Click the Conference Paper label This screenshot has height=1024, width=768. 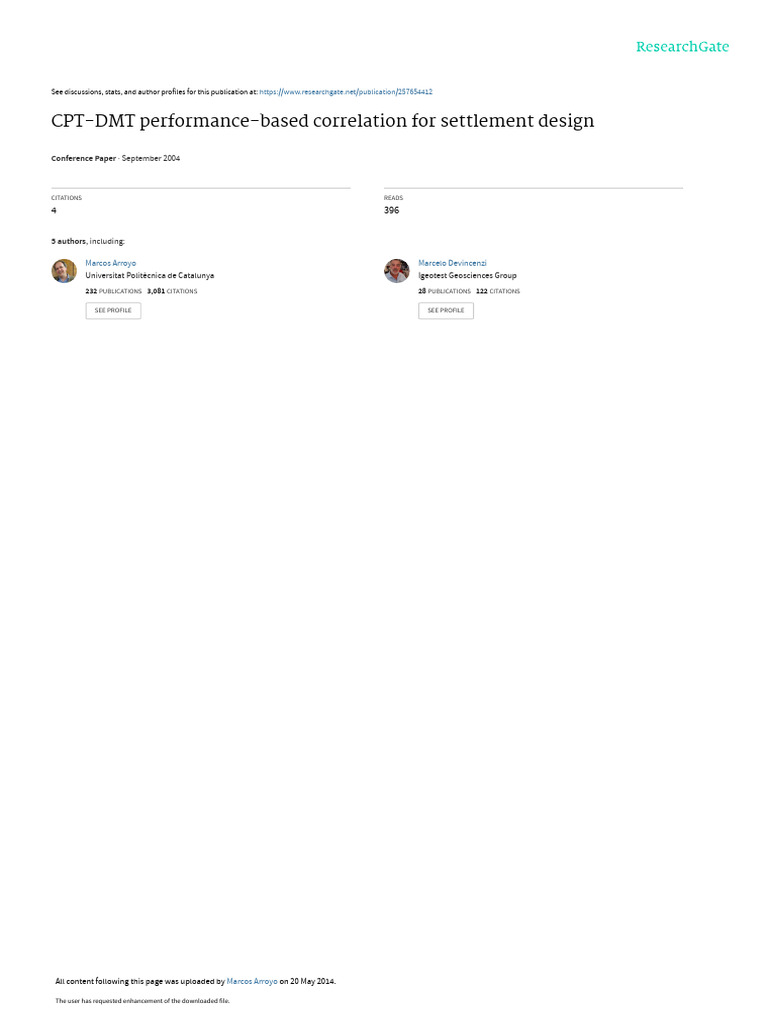pyautogui.click(x=84, y=159)
